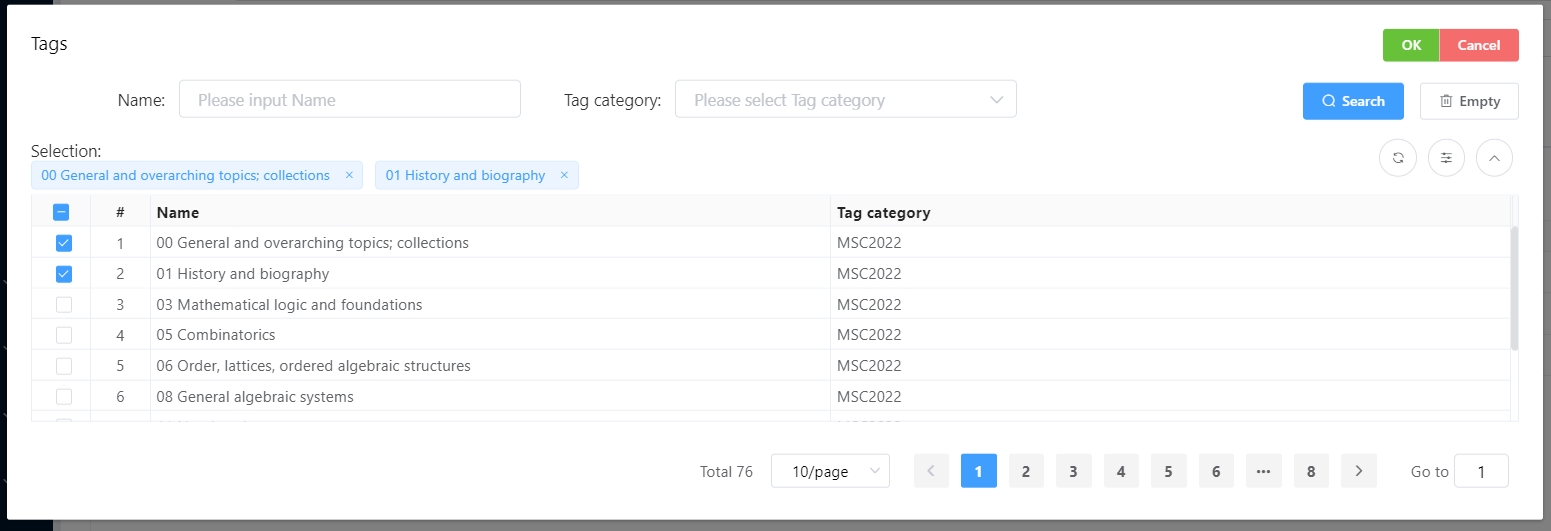Click the table vertical scrollbar
This screenshot has height=531, width=1551.
coord(1514,288)
